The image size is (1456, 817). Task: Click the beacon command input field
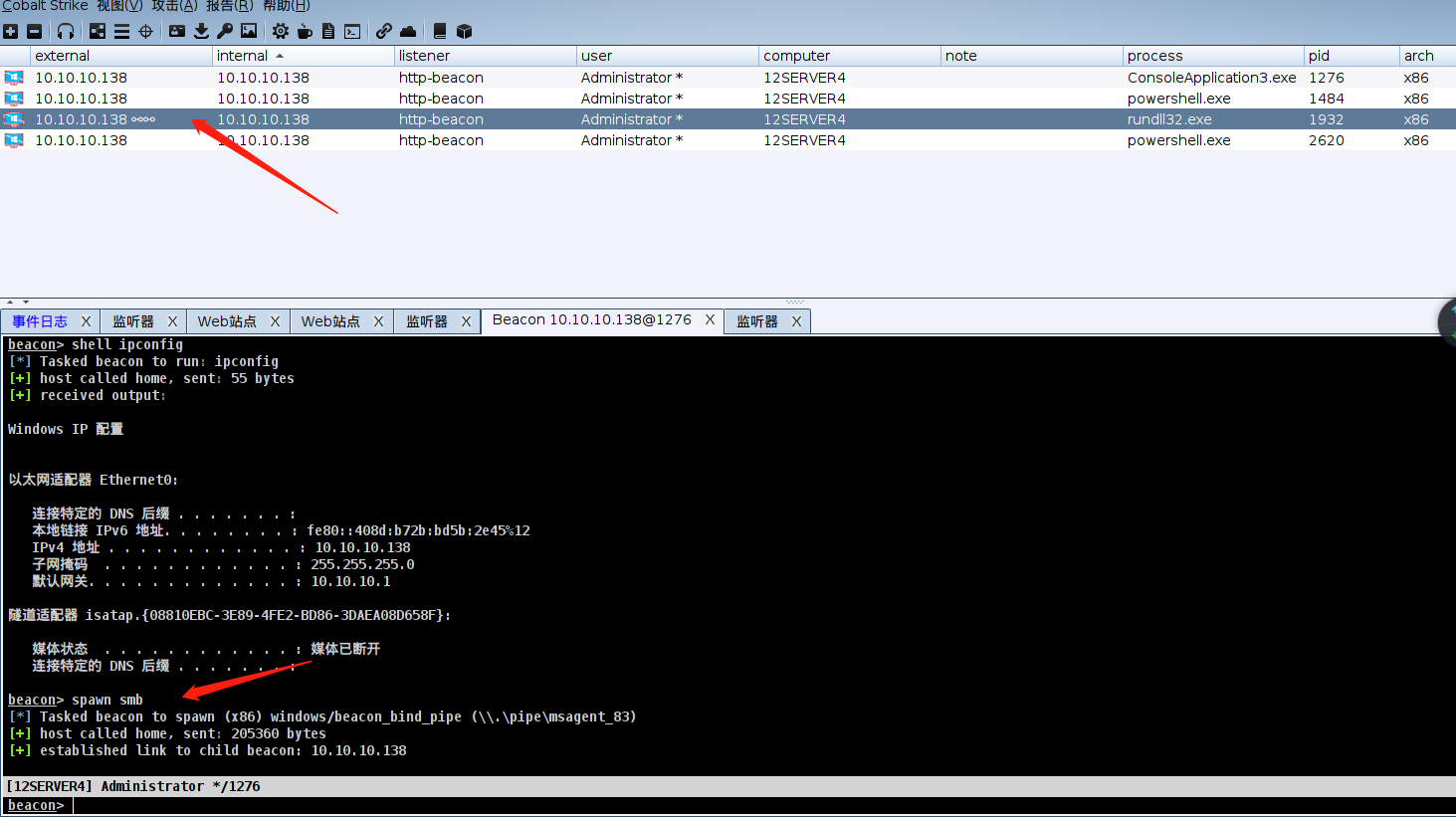762,806
